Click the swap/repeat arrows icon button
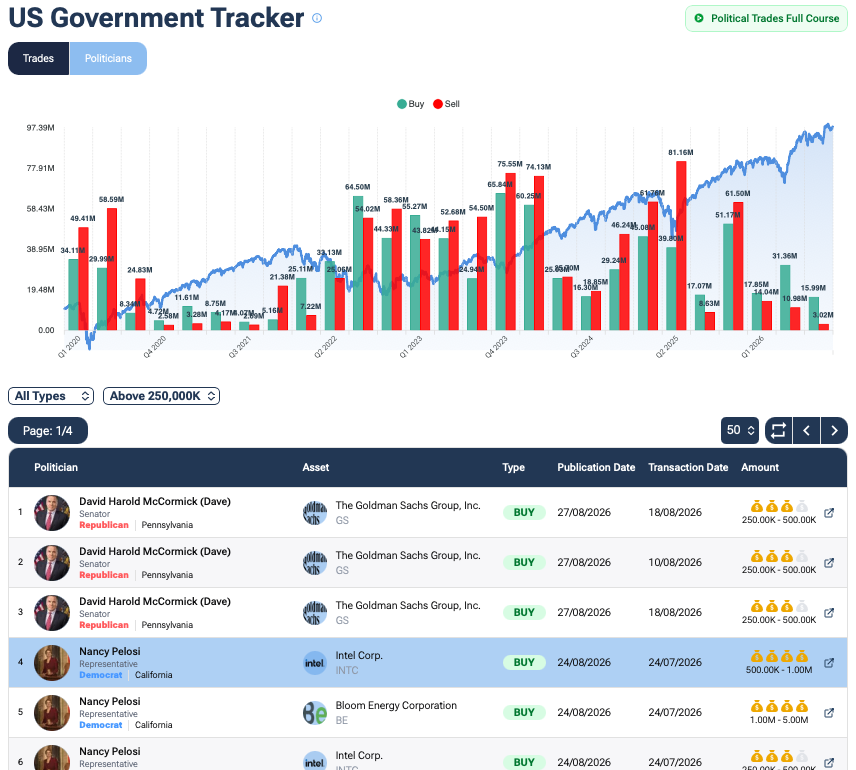The width and height of the screenshot is (856, 770). coord(778,430)
